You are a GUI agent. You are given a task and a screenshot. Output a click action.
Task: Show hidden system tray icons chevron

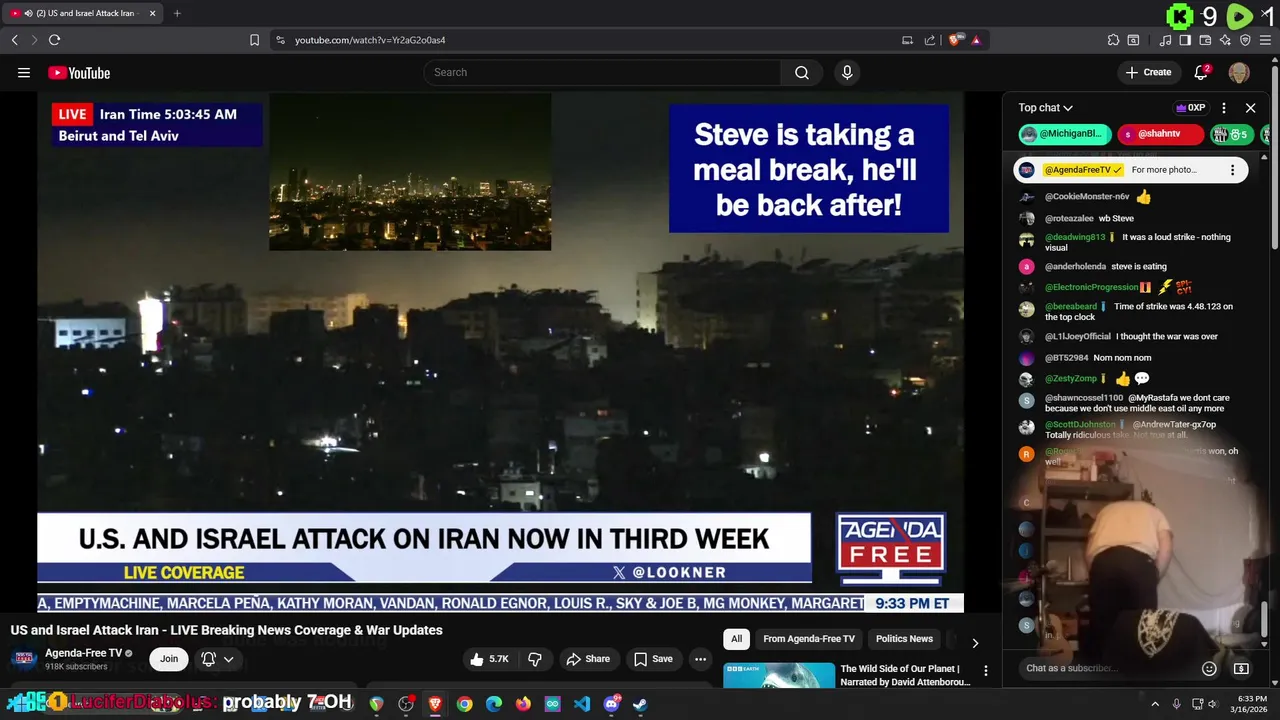click(x=1155, y=704)
